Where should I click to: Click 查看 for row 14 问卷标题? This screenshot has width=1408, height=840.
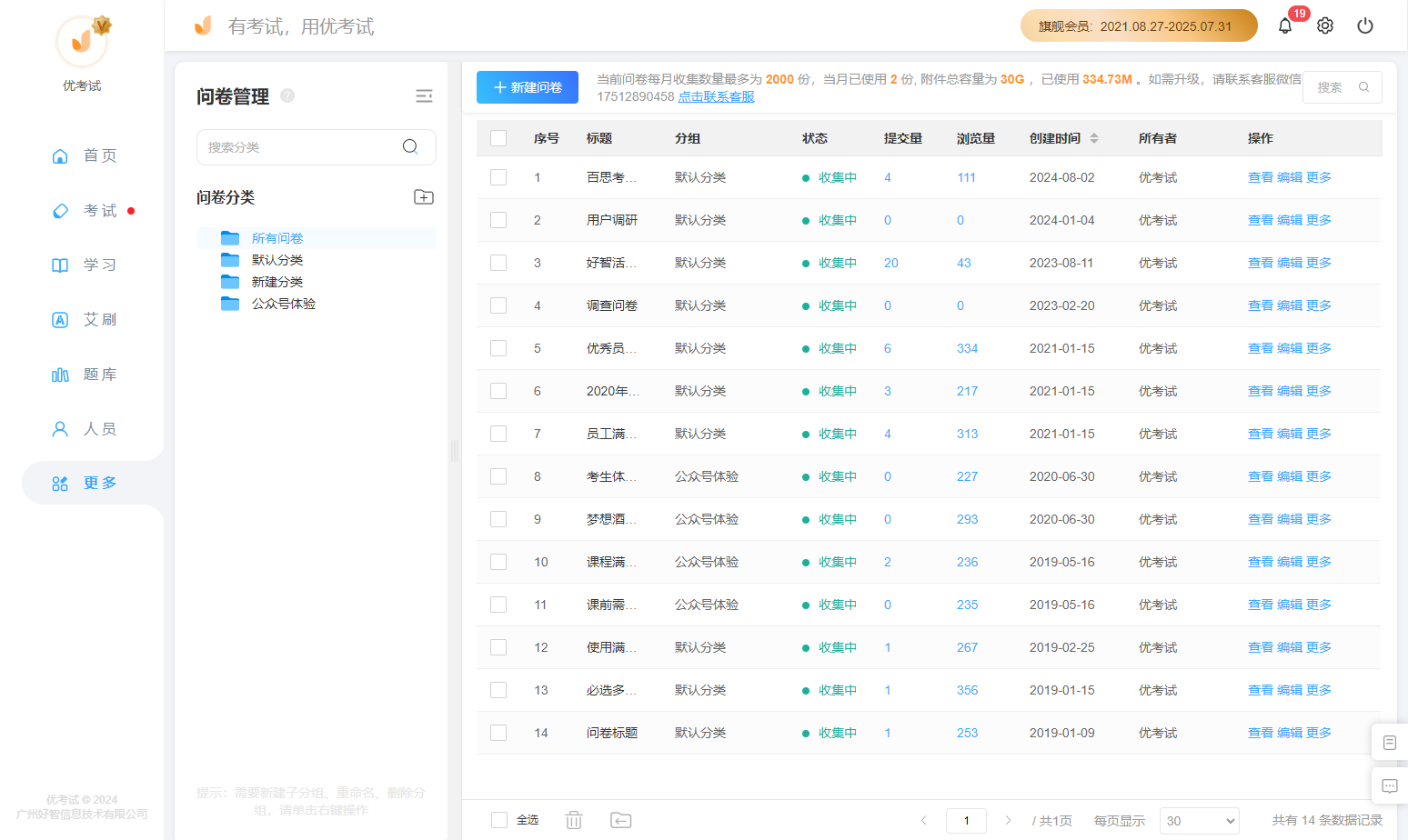[x=1261, y=733]
